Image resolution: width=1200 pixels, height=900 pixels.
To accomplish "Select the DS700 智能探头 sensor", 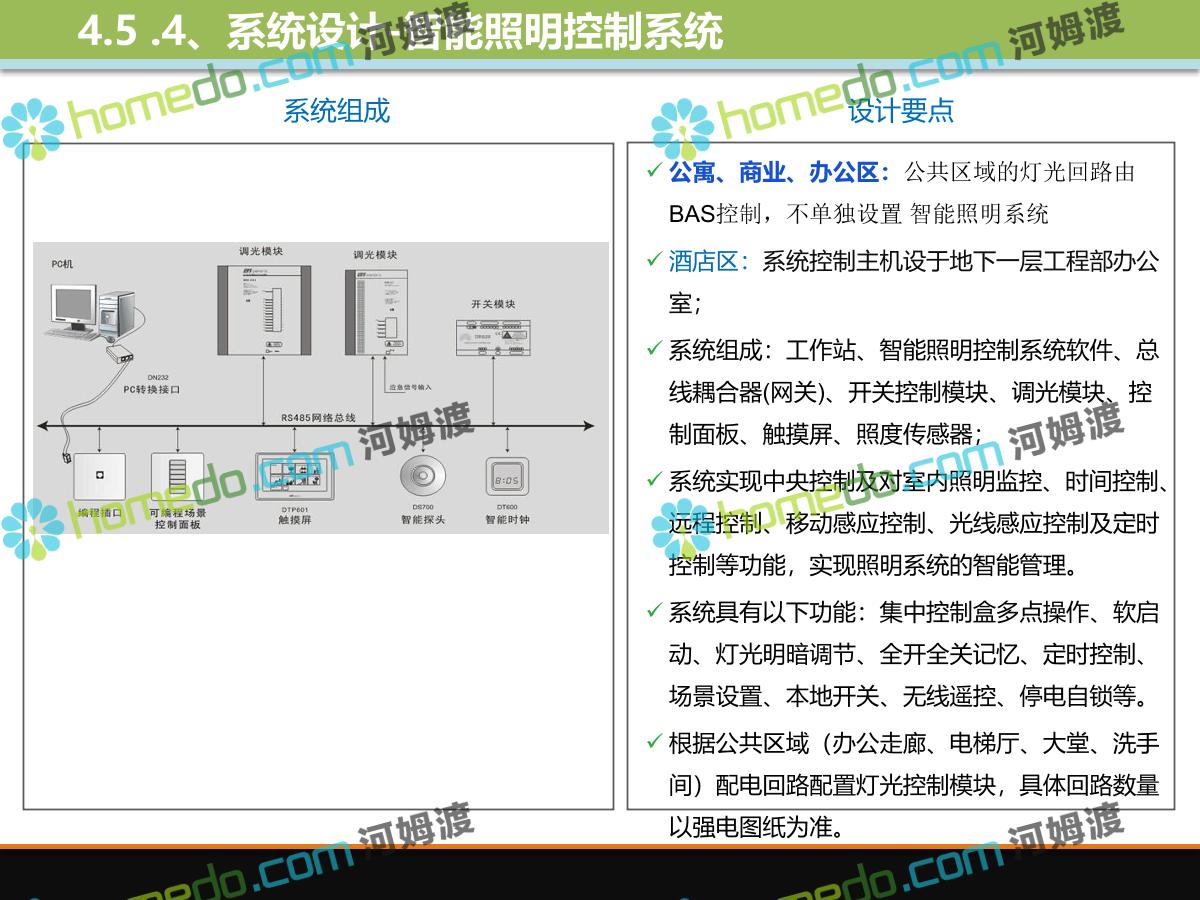I will 422,475.
